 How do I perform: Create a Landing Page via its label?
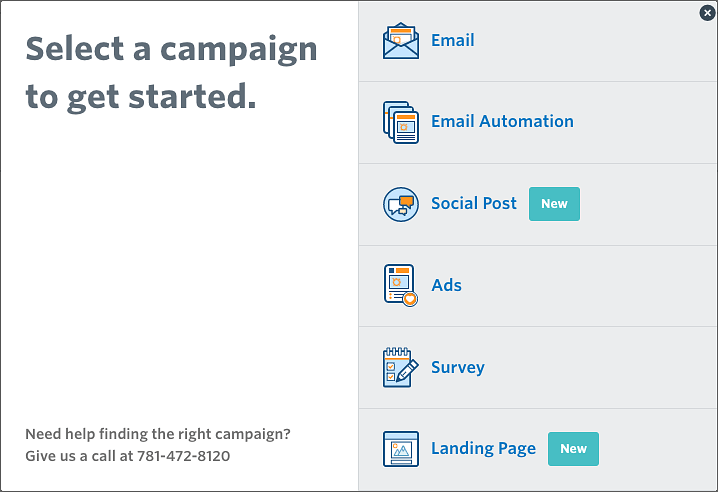pyautogui.click(x=483, y=449)
